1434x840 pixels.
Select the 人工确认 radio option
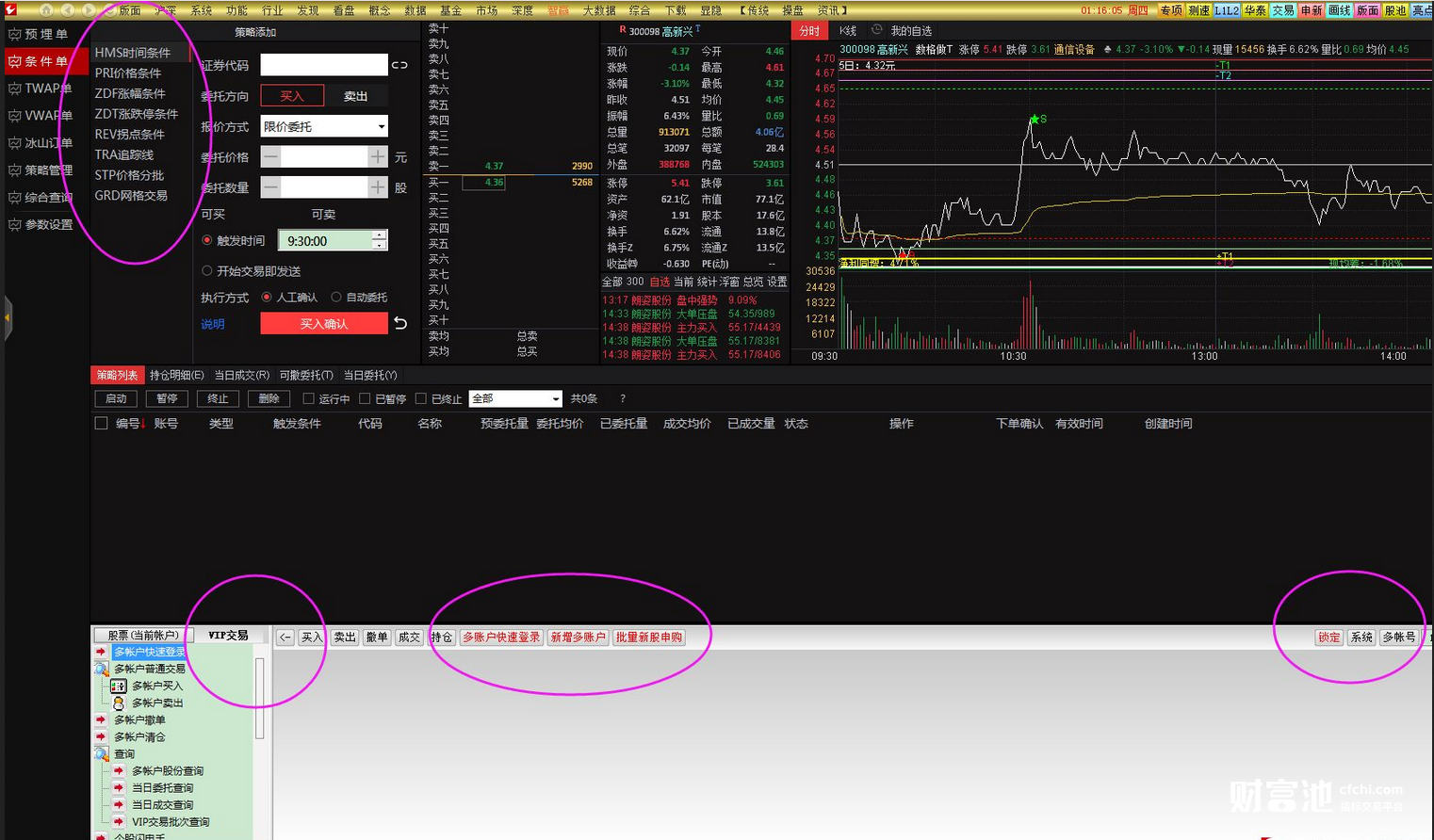click(267, 298)
